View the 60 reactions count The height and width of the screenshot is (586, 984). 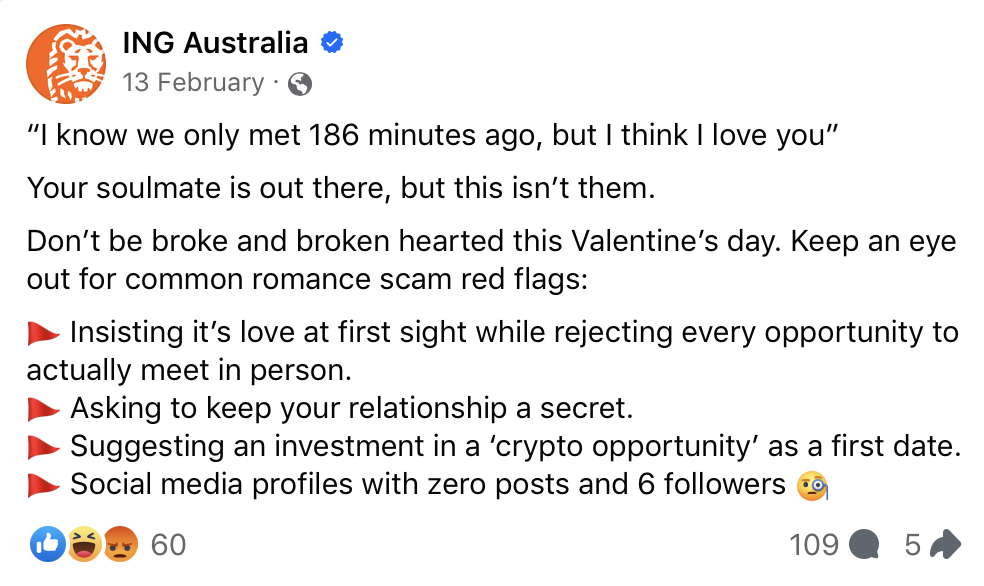coord(168,544)
